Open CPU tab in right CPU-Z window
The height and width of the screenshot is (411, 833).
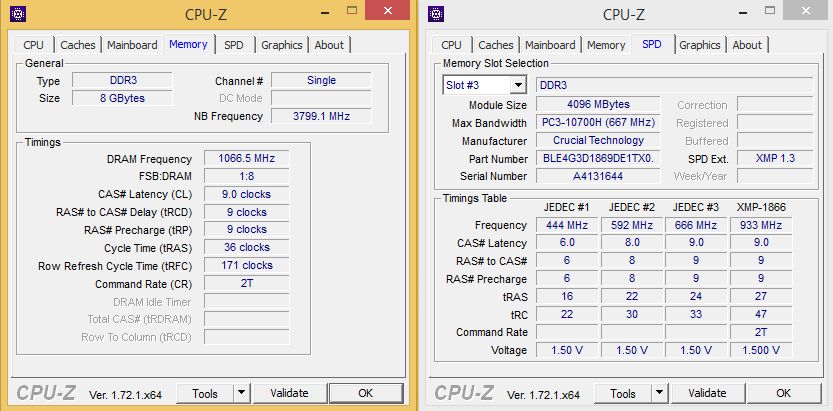(x=452, y=45)
